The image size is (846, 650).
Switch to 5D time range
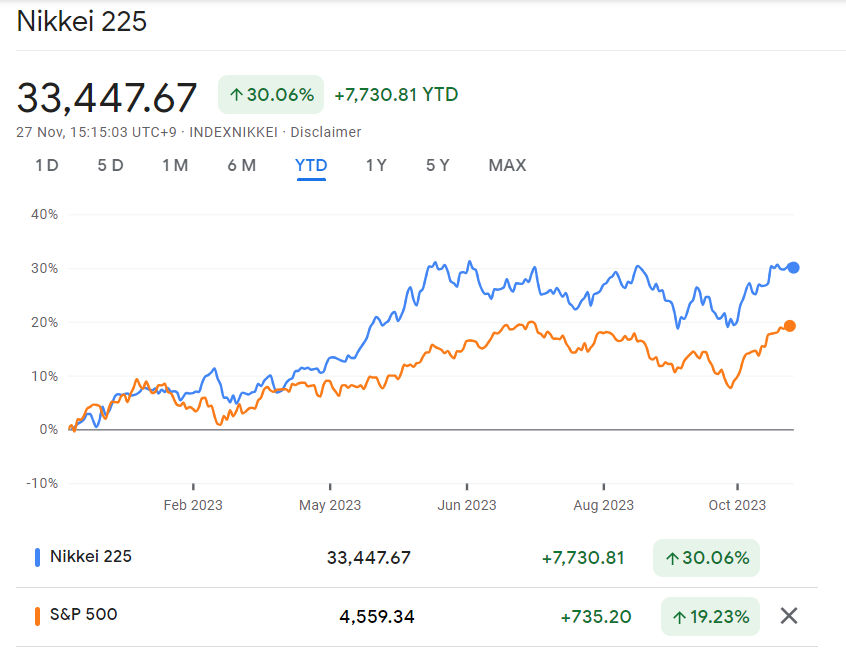[x=110, y=165]
